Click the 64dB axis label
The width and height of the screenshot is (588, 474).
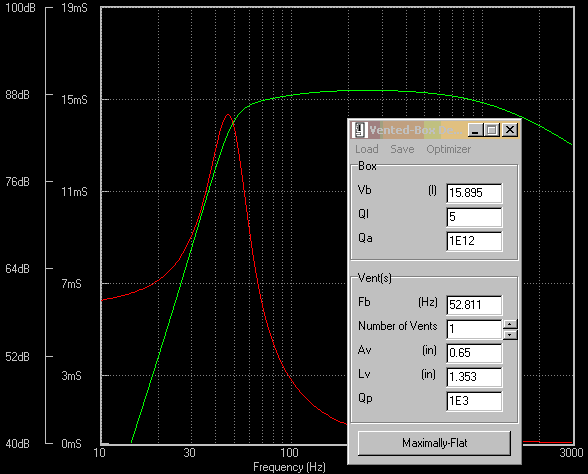(x=17, y=269)
